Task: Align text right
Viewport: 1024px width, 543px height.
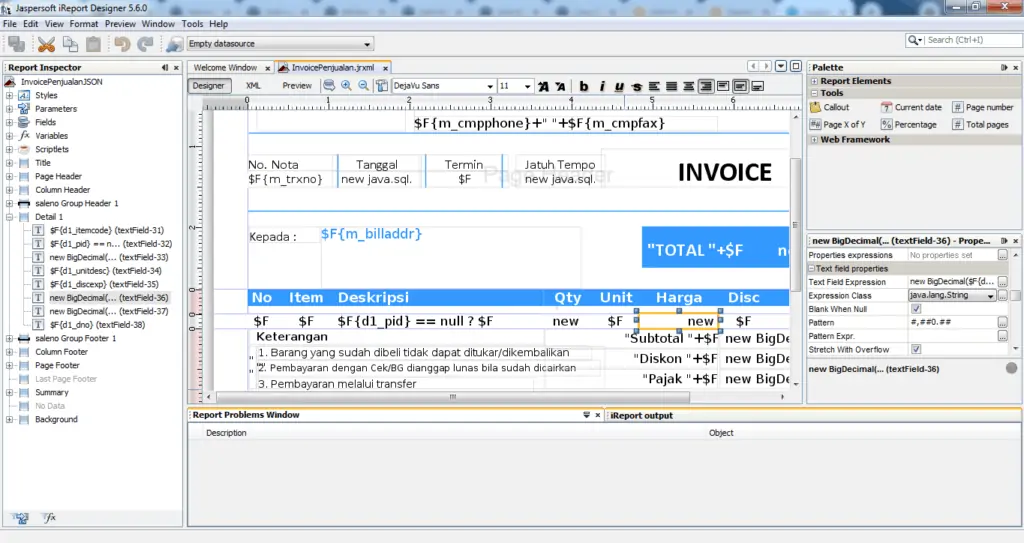Action: (706, 86)
